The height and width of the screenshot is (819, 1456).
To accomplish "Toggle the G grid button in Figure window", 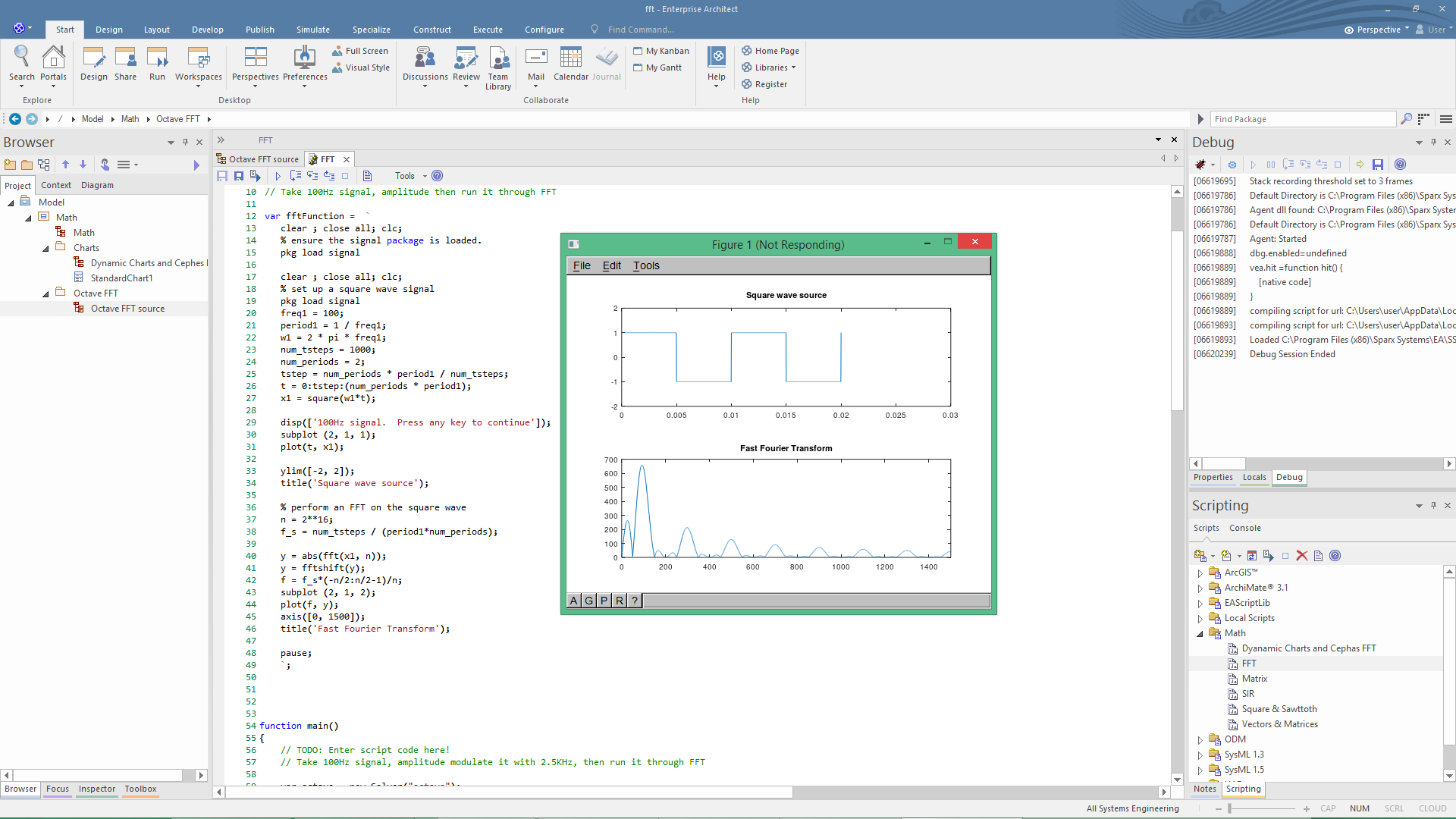I will click(588, 601).
